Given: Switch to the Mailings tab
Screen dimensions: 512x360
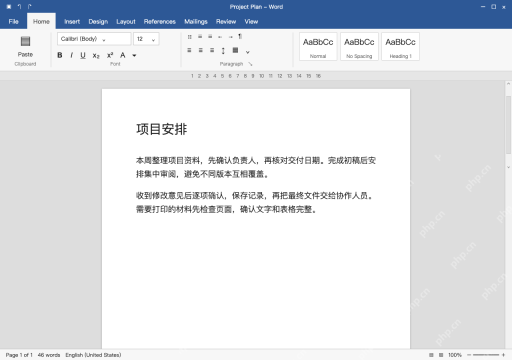Looking at the screenshot, I should (196, 22).
